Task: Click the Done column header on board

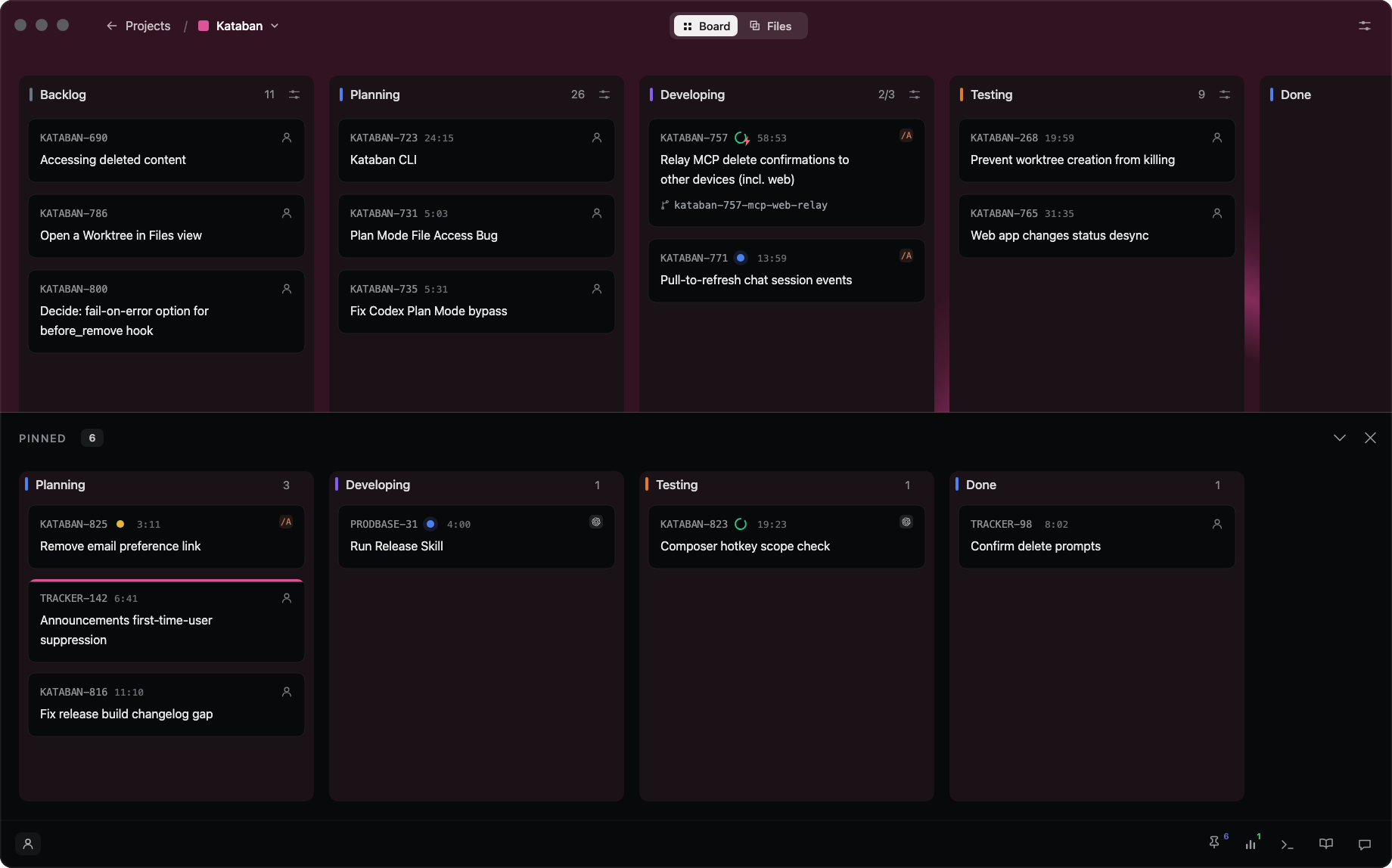Action: click(x=1295, y=95)
